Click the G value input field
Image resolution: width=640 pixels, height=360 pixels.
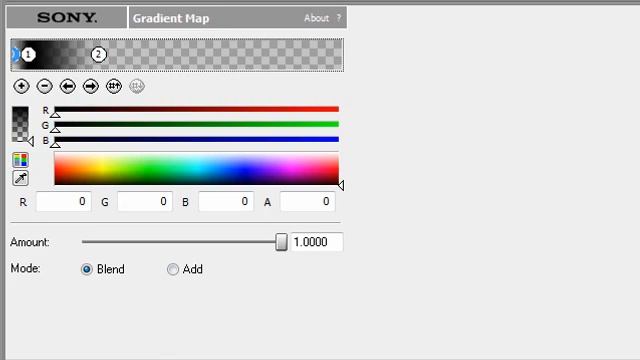point(145,201)
